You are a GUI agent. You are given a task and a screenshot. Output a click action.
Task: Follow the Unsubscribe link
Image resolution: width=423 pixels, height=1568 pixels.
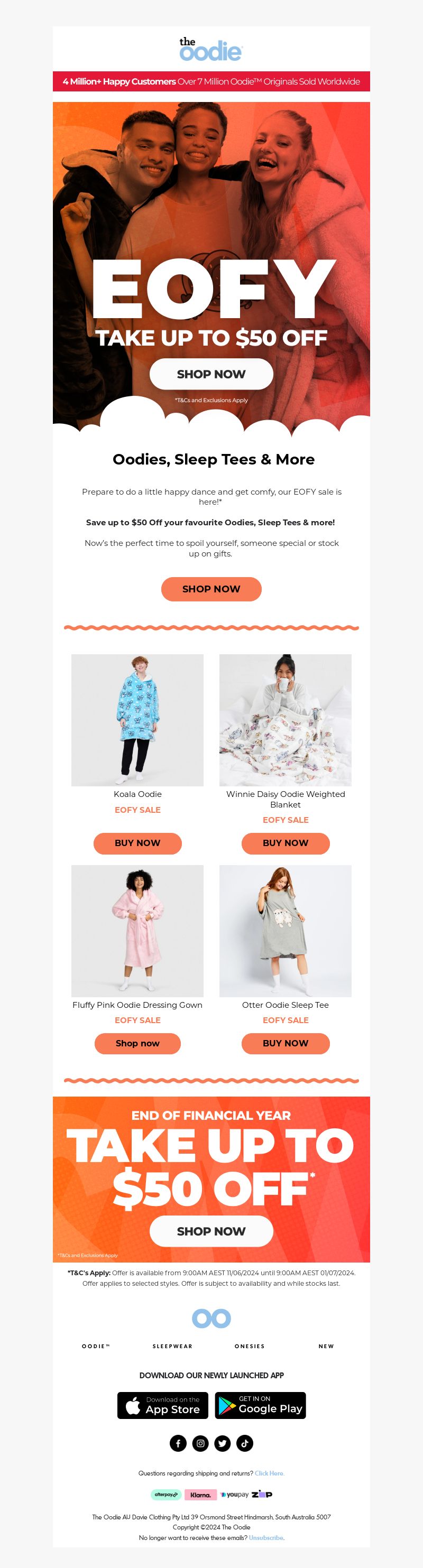266,1537
